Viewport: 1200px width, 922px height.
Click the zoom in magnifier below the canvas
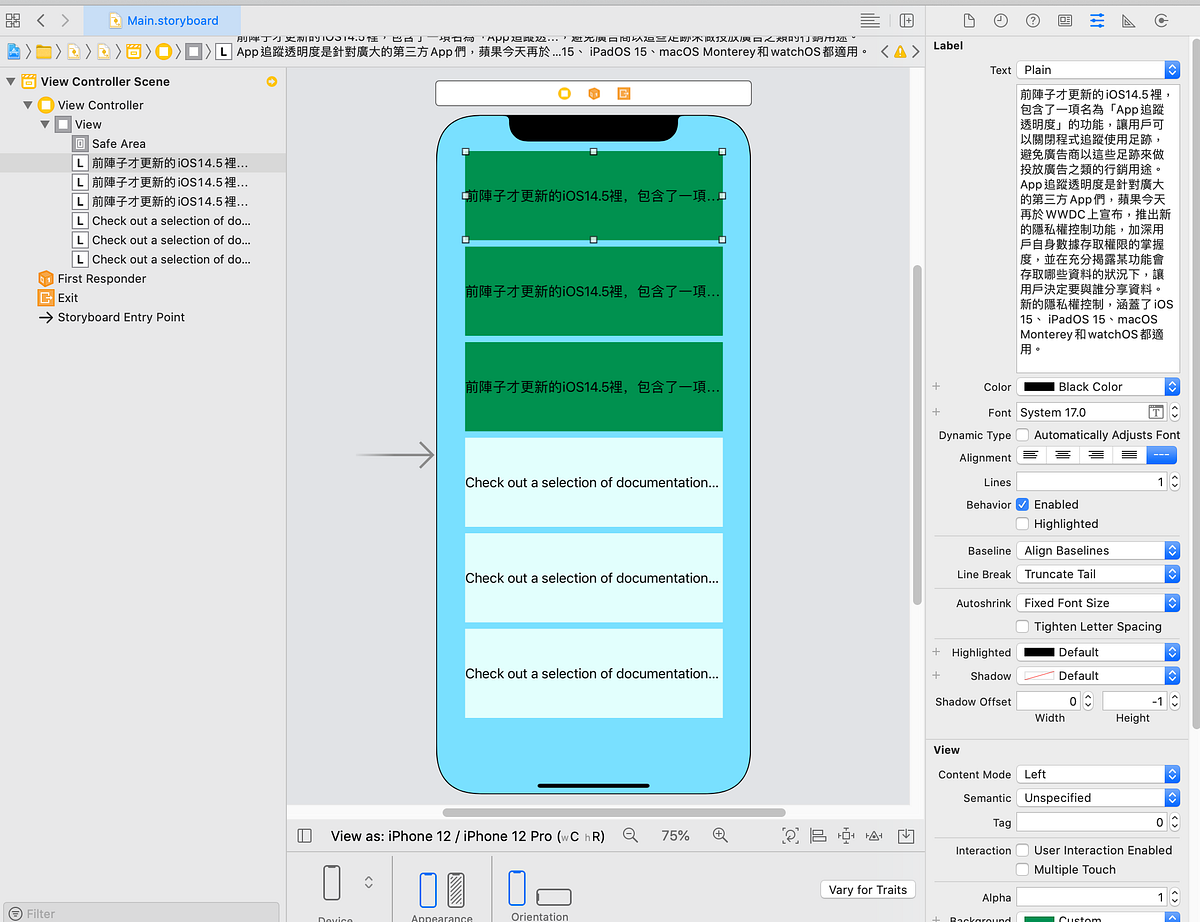720,835
